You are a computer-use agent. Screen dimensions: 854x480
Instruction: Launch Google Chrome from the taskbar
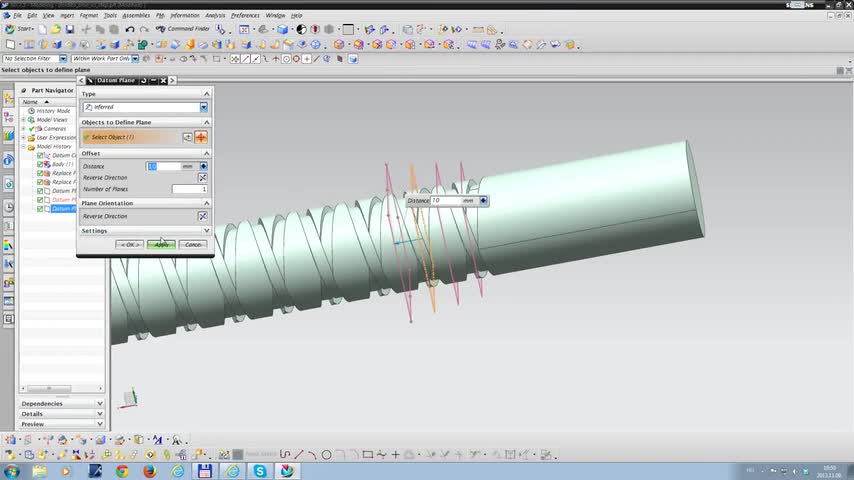tap(122, 471)
